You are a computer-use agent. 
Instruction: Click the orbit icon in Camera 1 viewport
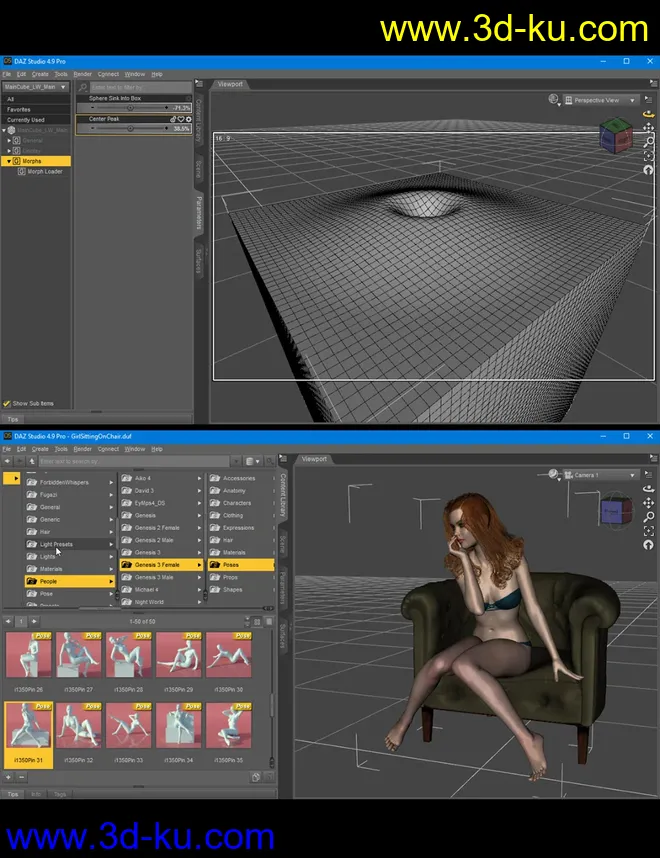point(649,489)
